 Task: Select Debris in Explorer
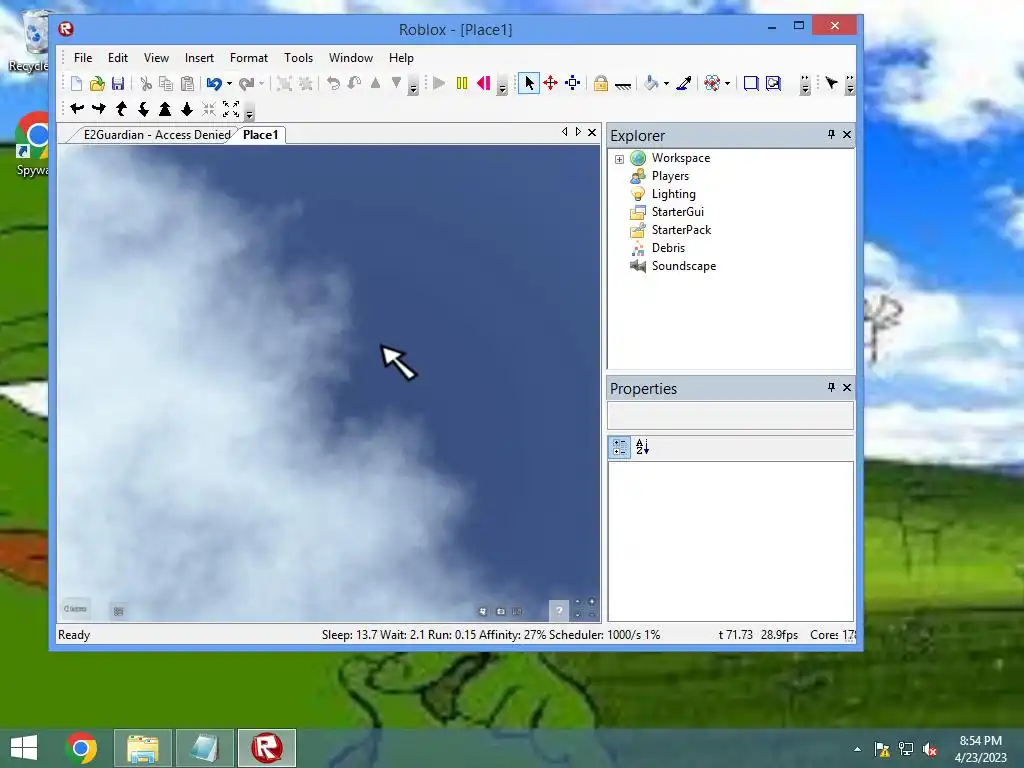(x=668, y=248)
